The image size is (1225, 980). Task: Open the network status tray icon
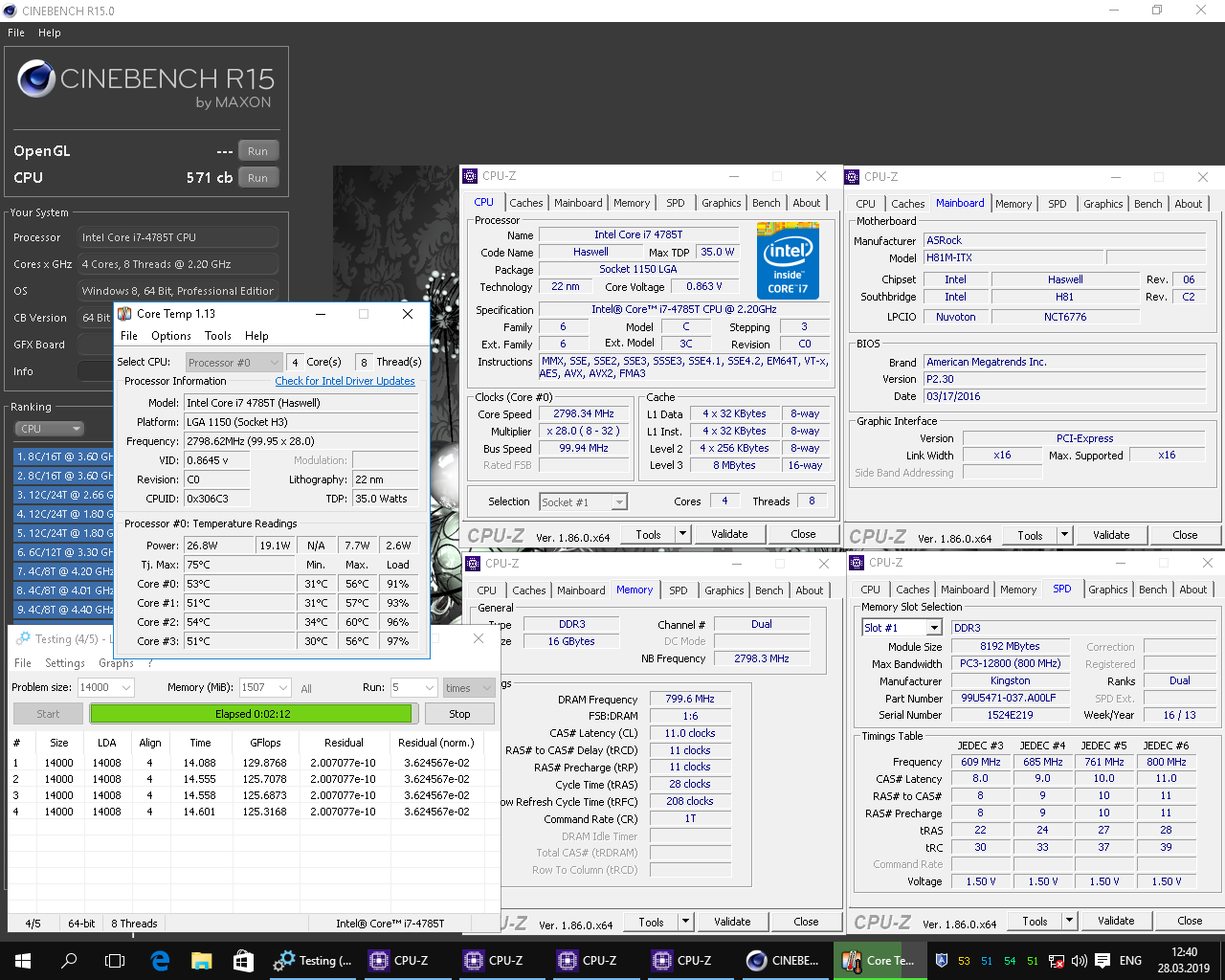tap(1057, 961)
